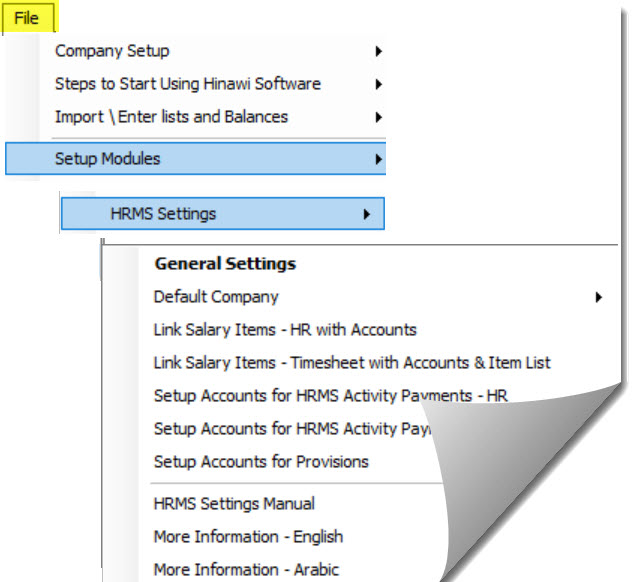The height and width of the screenshot is (582, 636).
Task: Choose second Setup Accounts for HRMS Activity entry
Action: click(x=292, y=429)
